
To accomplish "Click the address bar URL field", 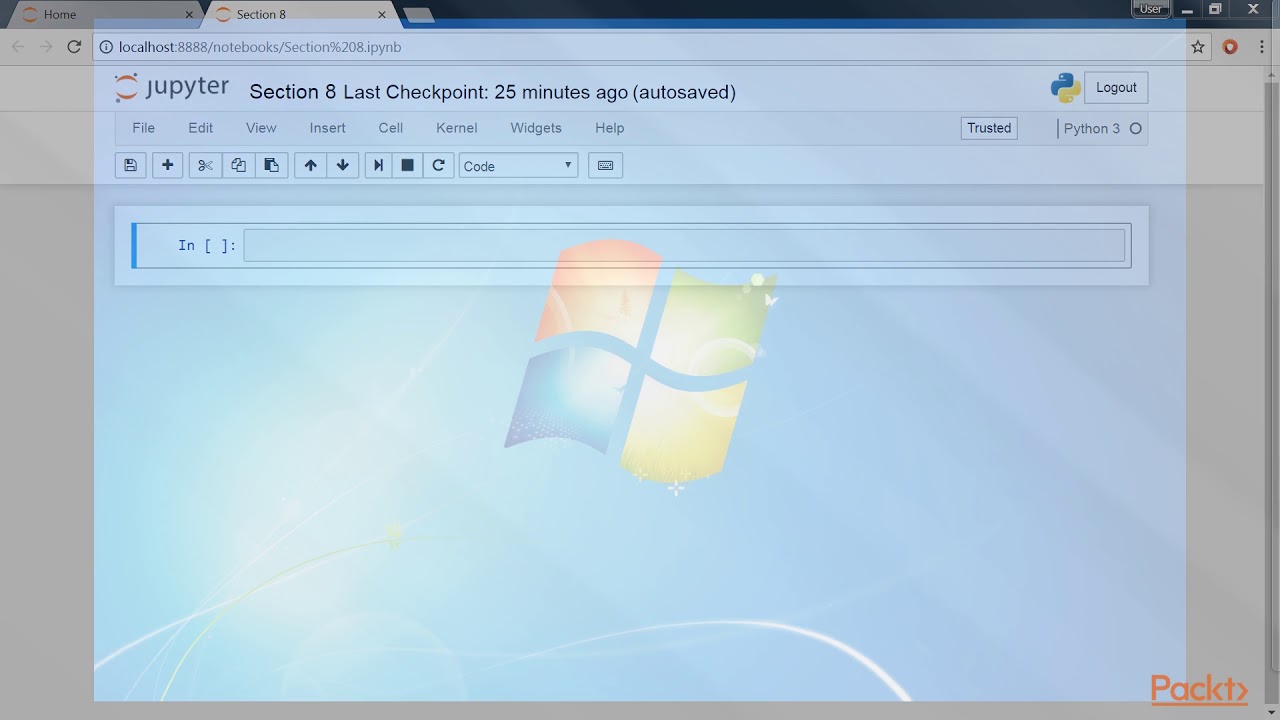I will click(650, 47).
